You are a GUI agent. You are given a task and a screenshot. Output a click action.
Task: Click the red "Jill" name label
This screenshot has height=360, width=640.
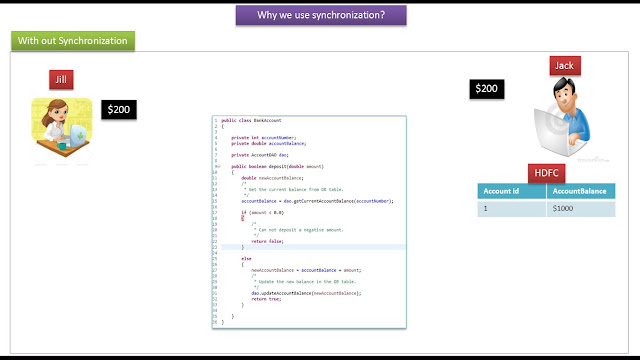[61, 80]
